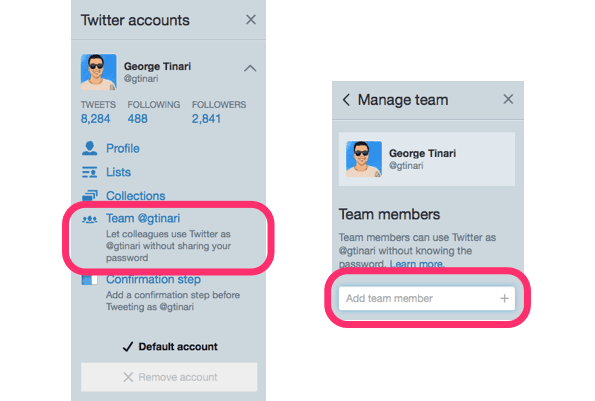The image size is (595, 401).
Task: Go back from Manage team panel
Action: pyautogui.click(x=346, y=100)
